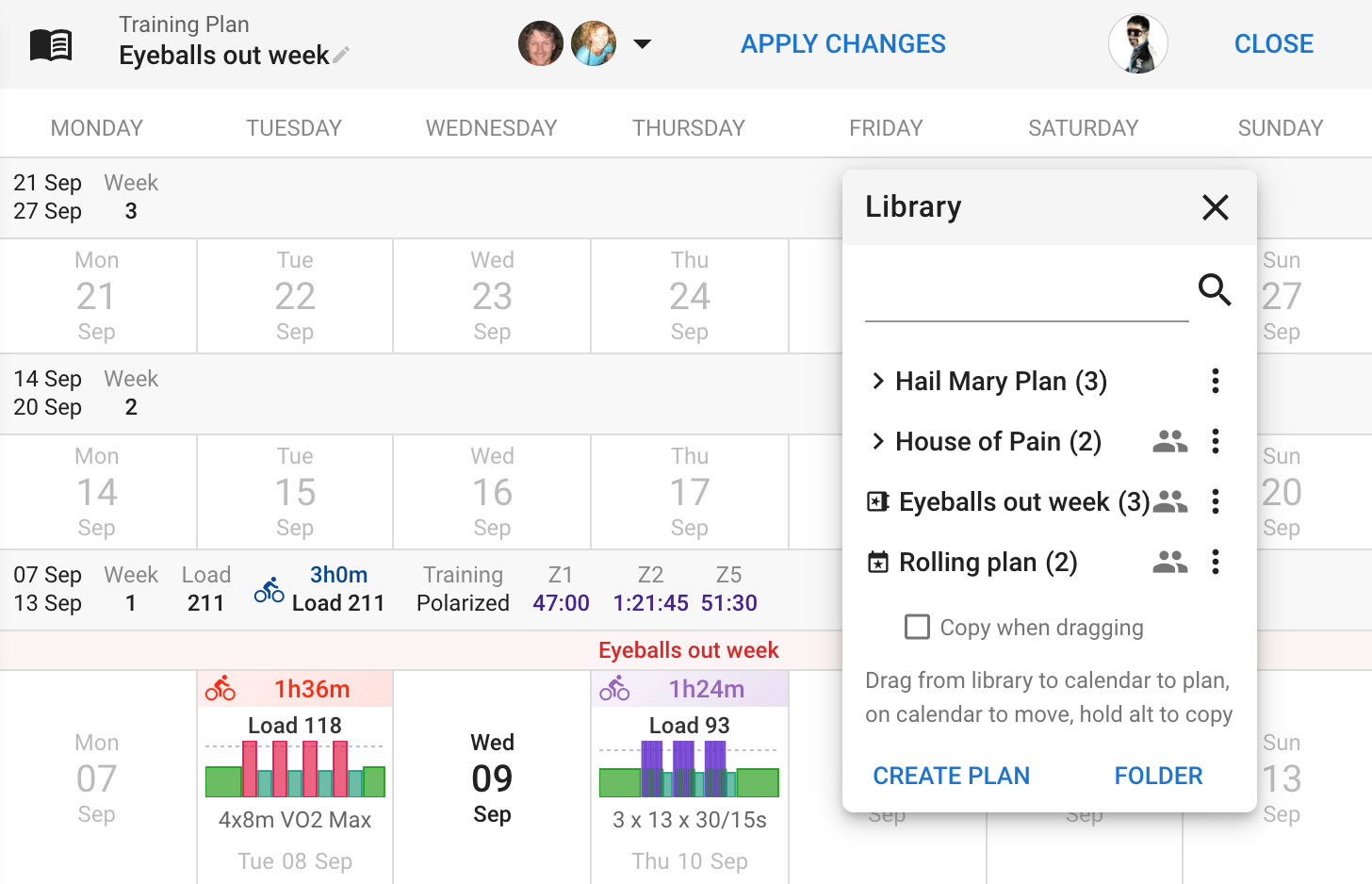Open the three-dot menu for Rolling plan
Image resolution: width=1372 pixels, height=884 pixels.
point(1215,562)
